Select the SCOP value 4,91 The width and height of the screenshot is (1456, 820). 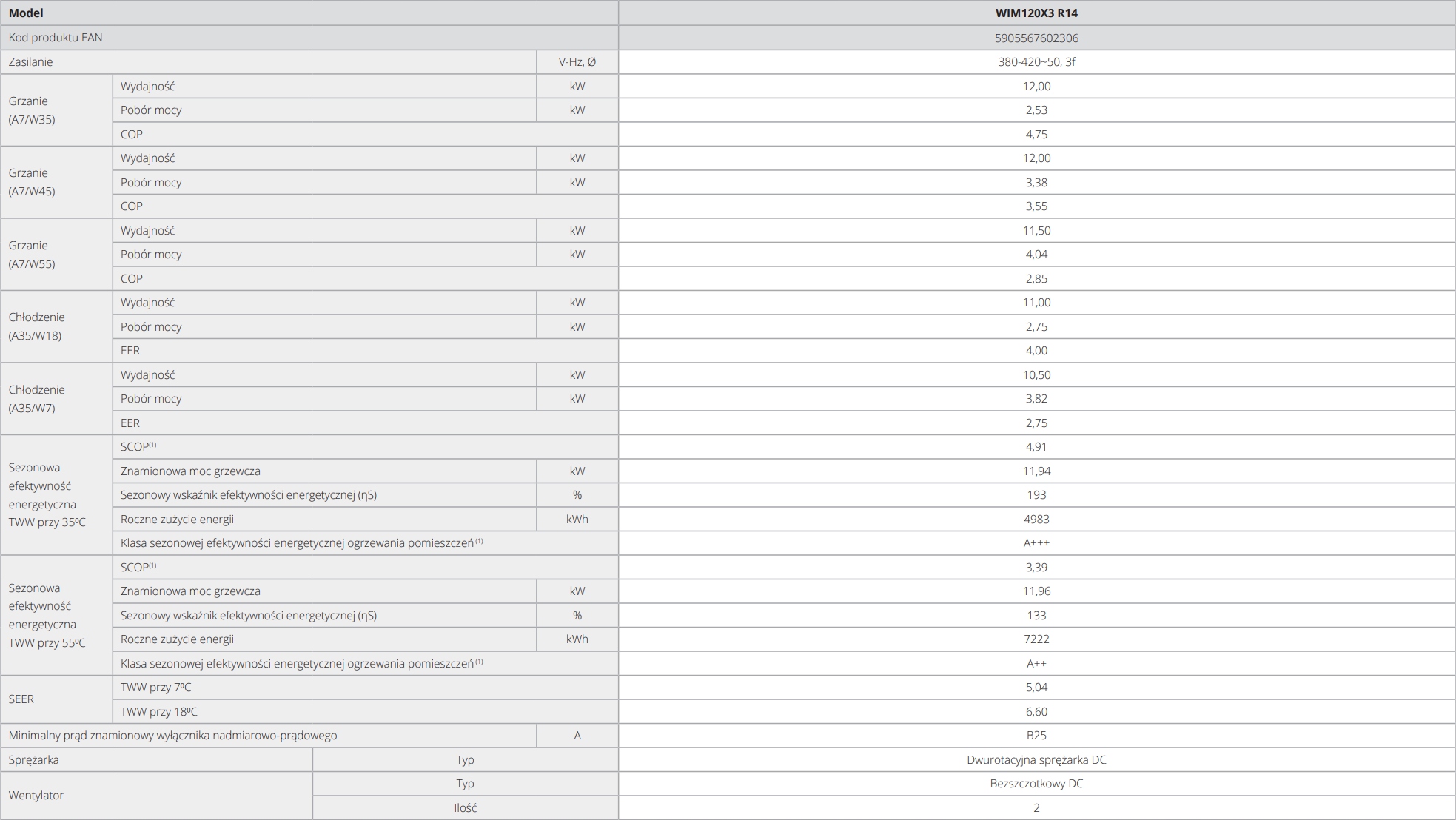[1036, 447]
